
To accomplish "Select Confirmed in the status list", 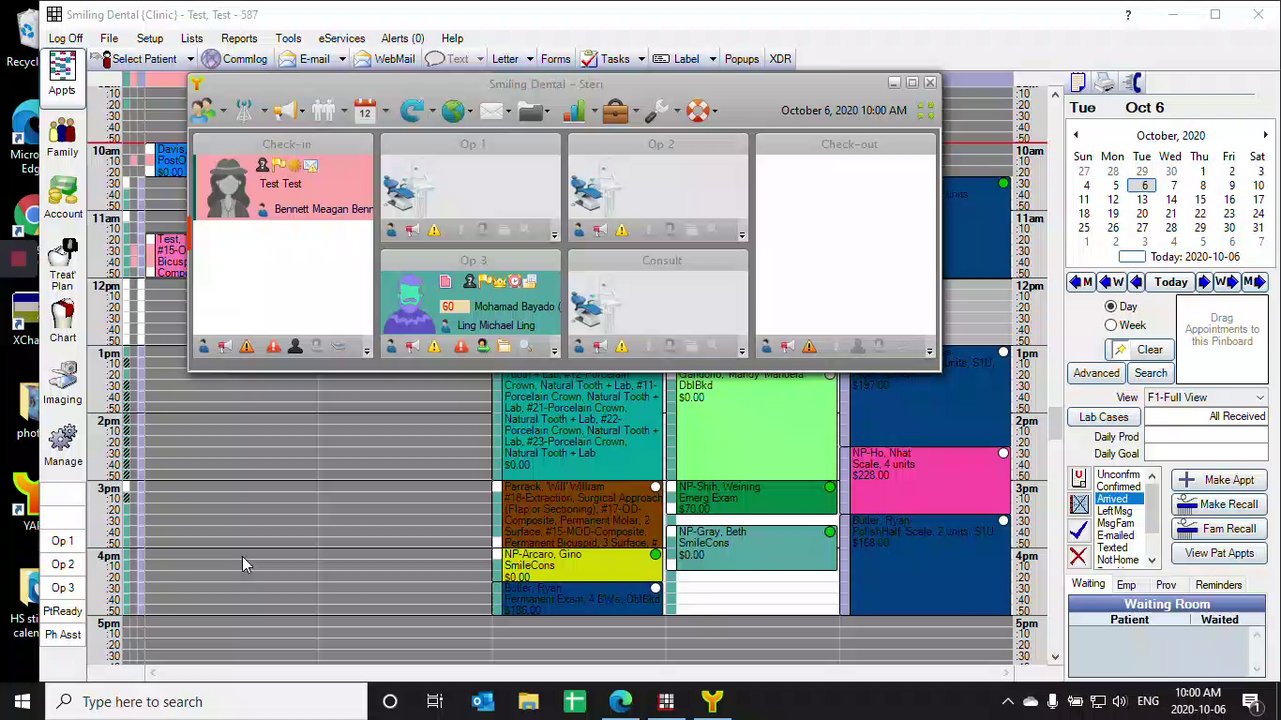I will [1118, 487].
